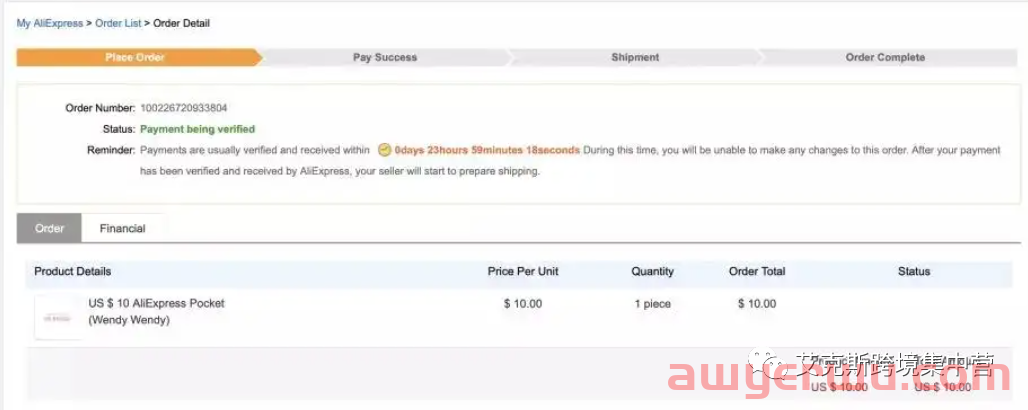
Task: Click the Place Order progress step
Action: point(135,57)
